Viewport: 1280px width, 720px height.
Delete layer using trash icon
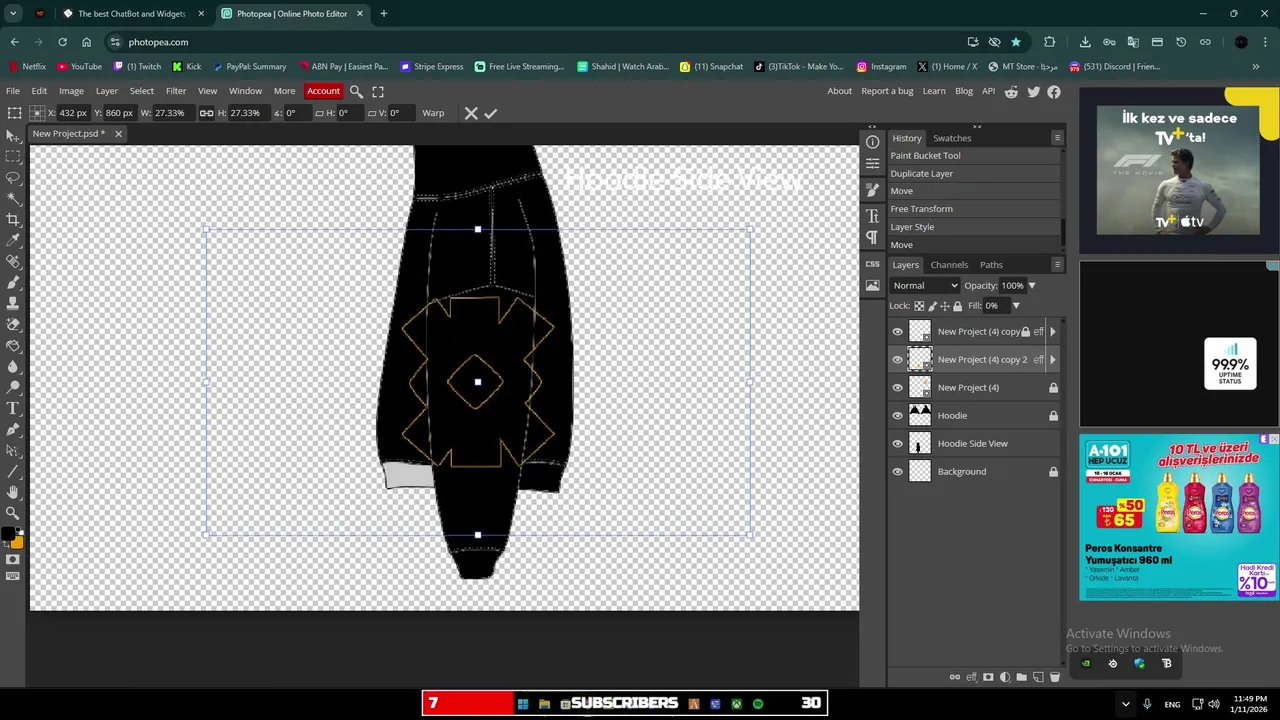[x=1054, y=677]
